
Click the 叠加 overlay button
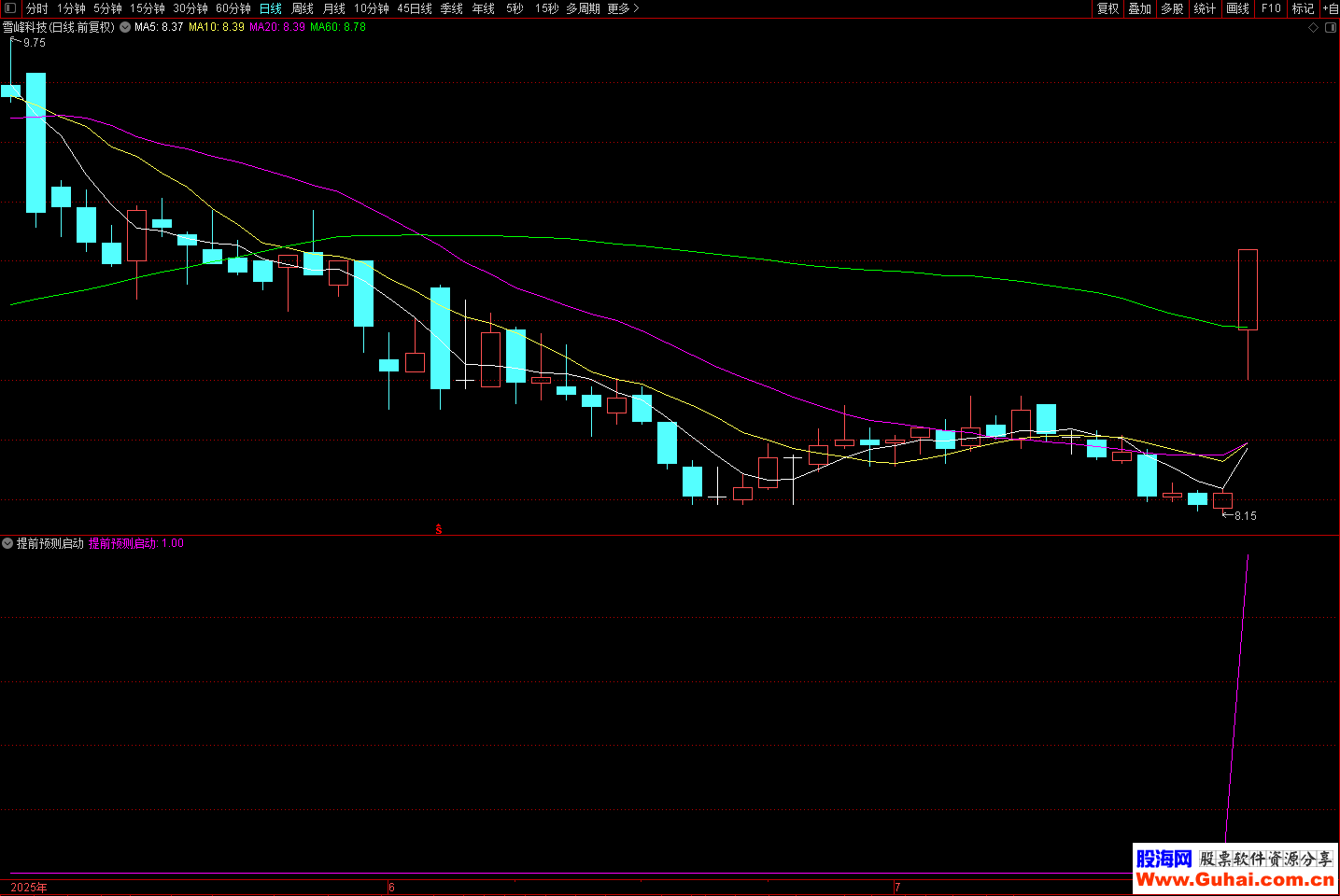pyautogui.click(x=1140, y=8)
